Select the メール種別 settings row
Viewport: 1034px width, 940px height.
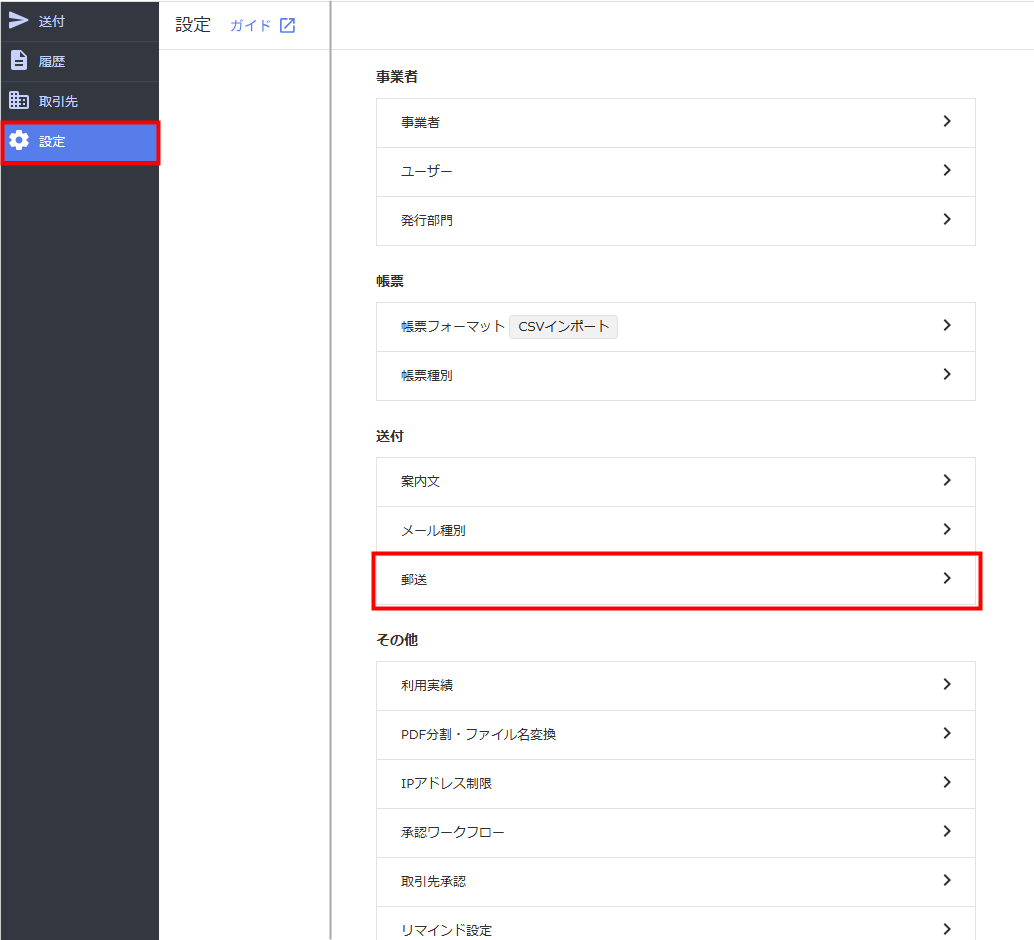coord(675,530)
